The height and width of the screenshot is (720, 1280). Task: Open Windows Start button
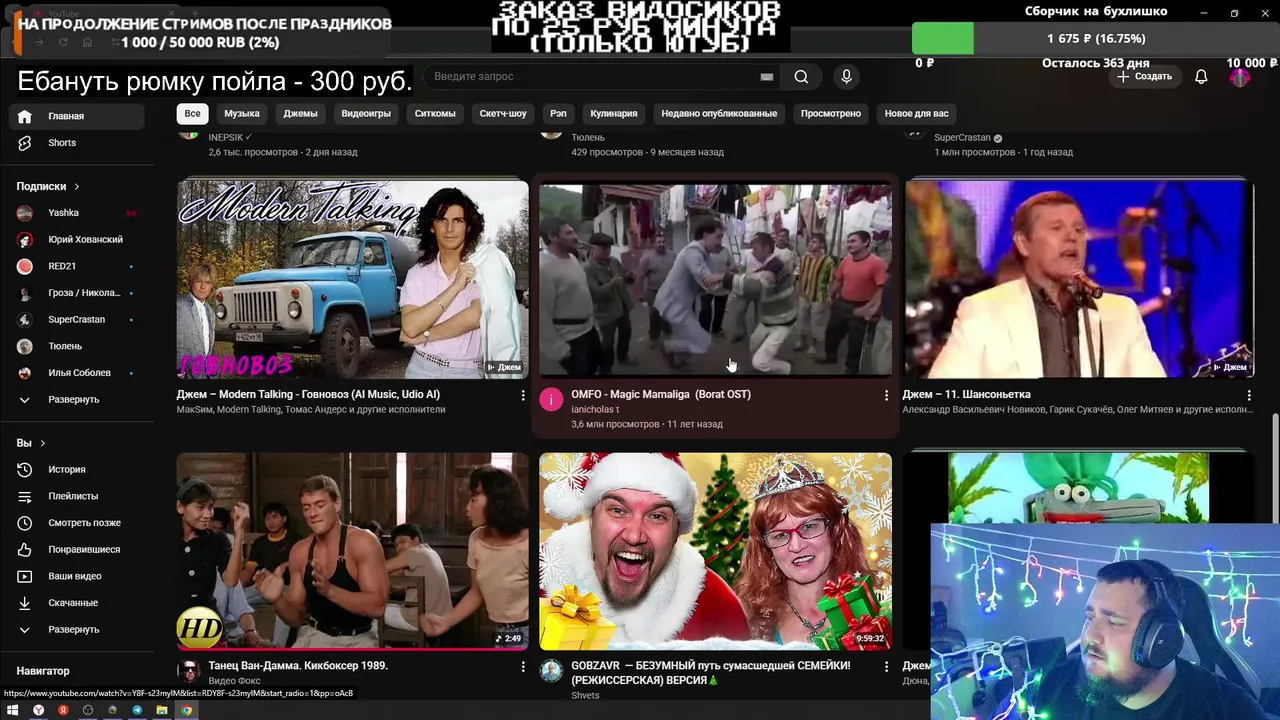coord(13,710)
